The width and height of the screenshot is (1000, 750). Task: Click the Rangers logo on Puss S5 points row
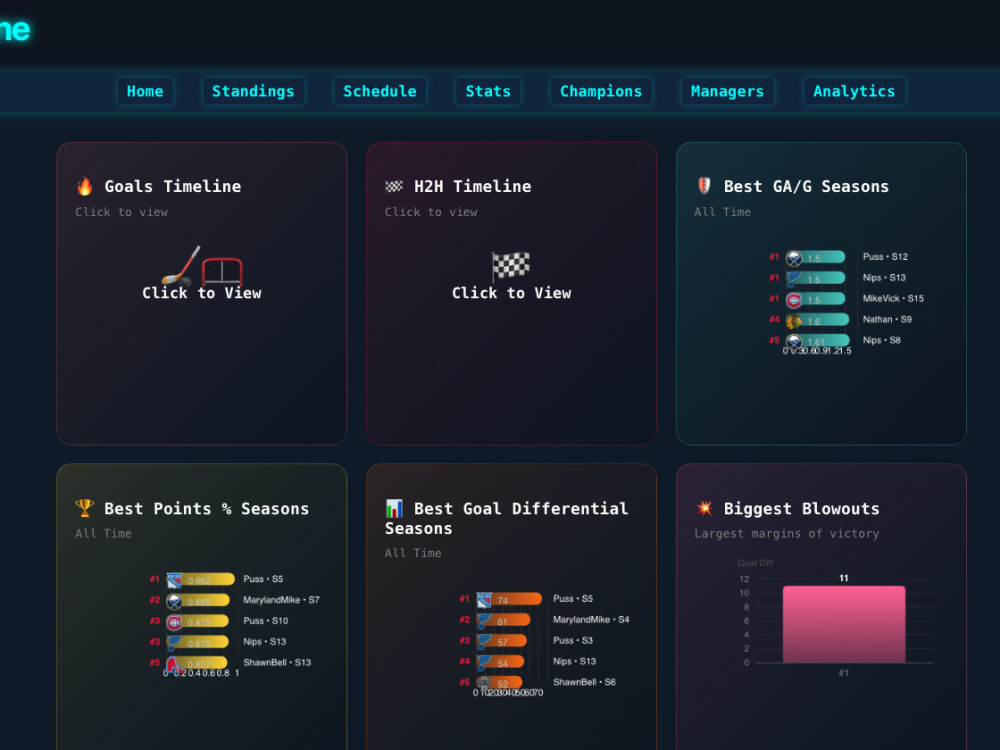(x=174, y=580)
